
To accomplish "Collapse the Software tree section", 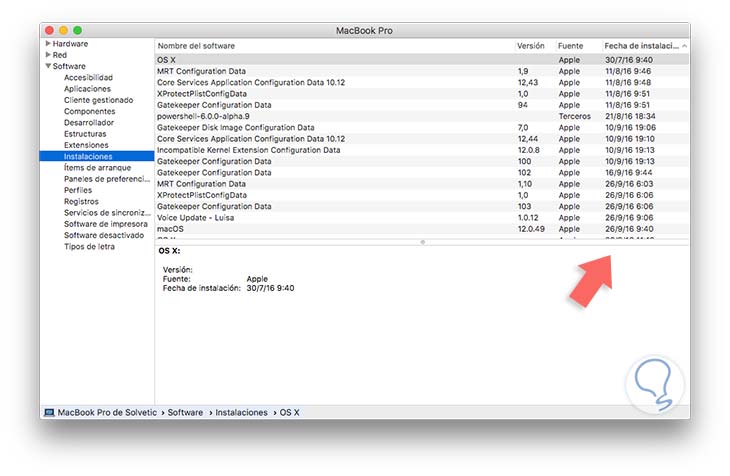I will pyautogui.click(x=48, y=66).
